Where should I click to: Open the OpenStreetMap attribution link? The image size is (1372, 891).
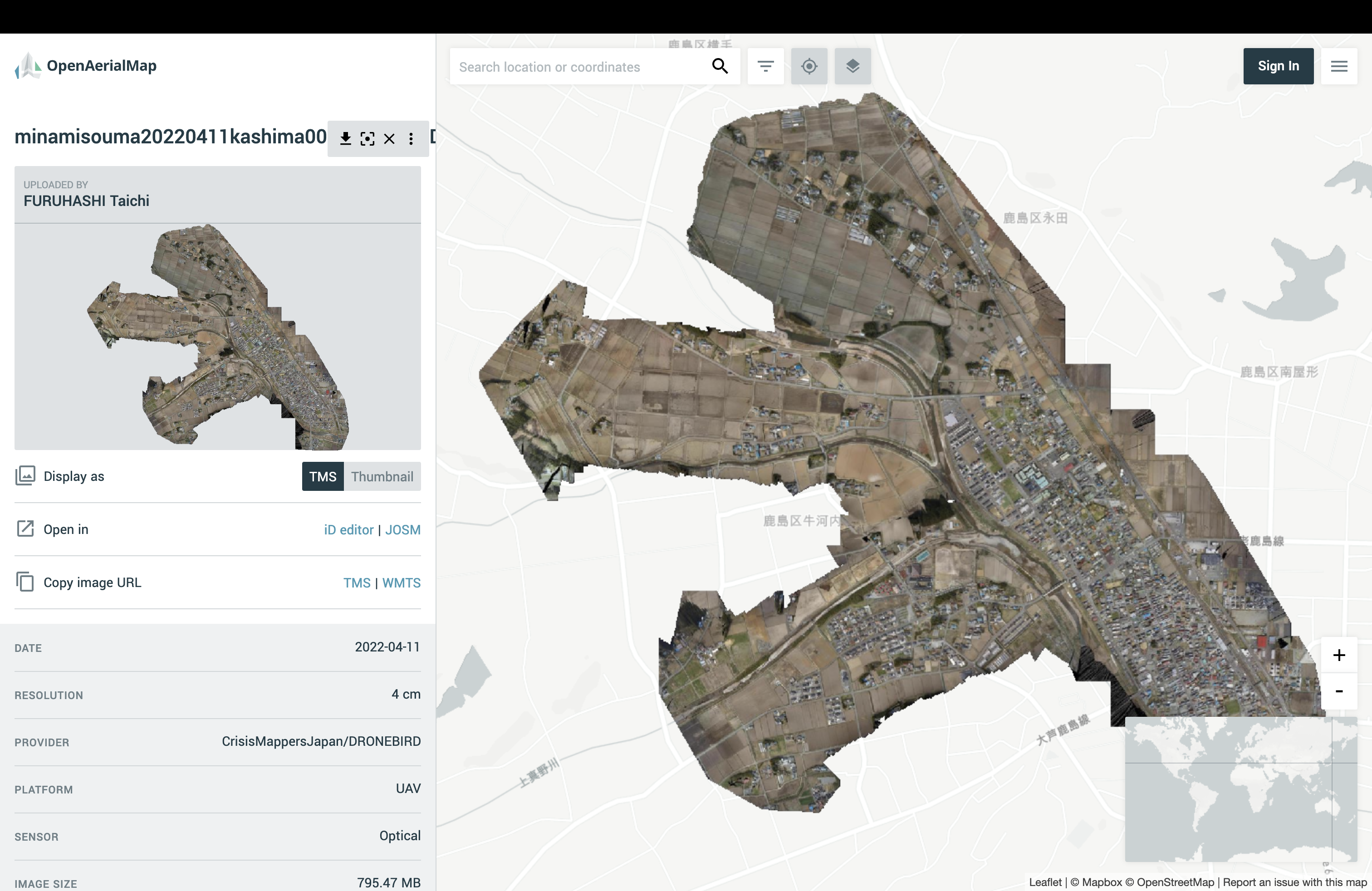1170,882
